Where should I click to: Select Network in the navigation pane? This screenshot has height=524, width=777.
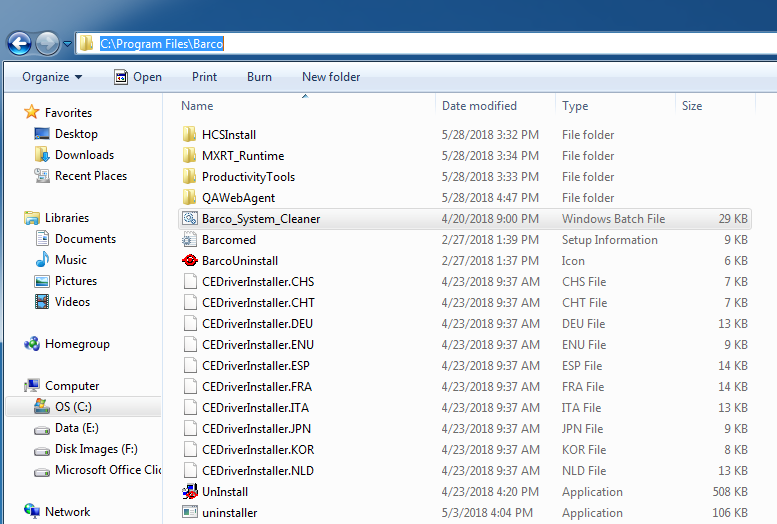point(67,512)
